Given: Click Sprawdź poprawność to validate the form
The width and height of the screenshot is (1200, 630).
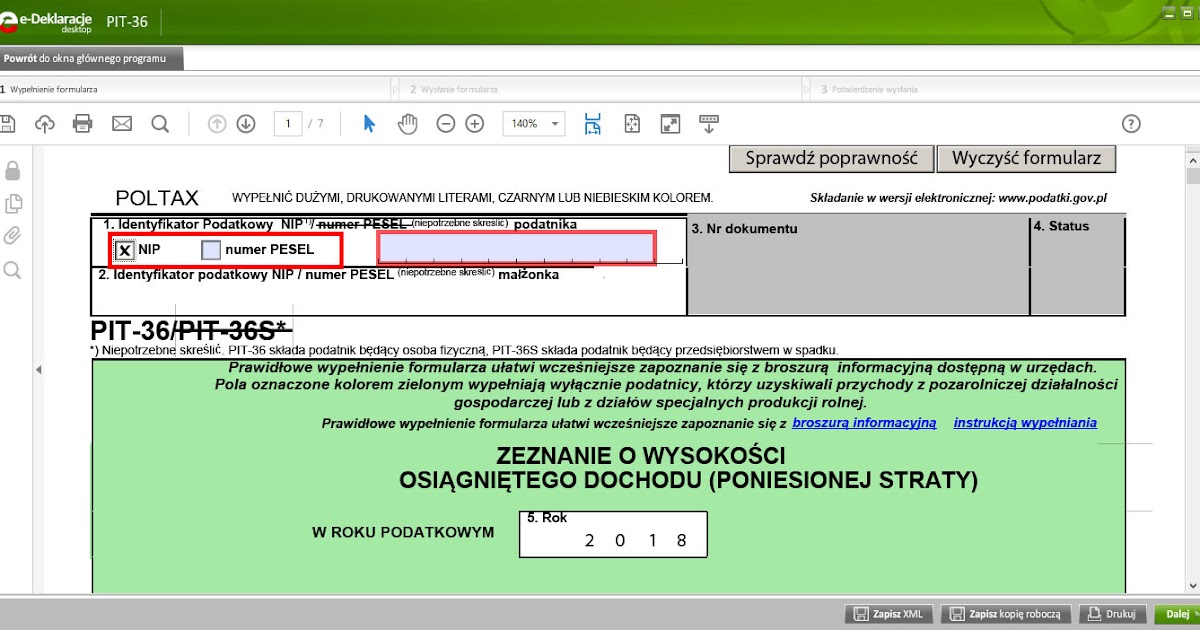Looking at the screenshot, I should (x=831, y=157).
